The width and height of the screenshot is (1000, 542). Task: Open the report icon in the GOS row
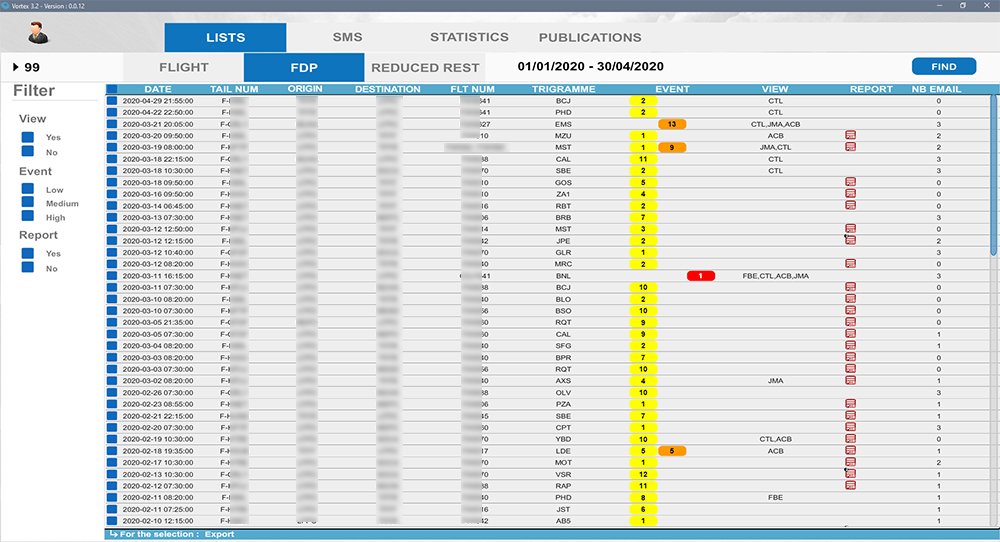850,182
